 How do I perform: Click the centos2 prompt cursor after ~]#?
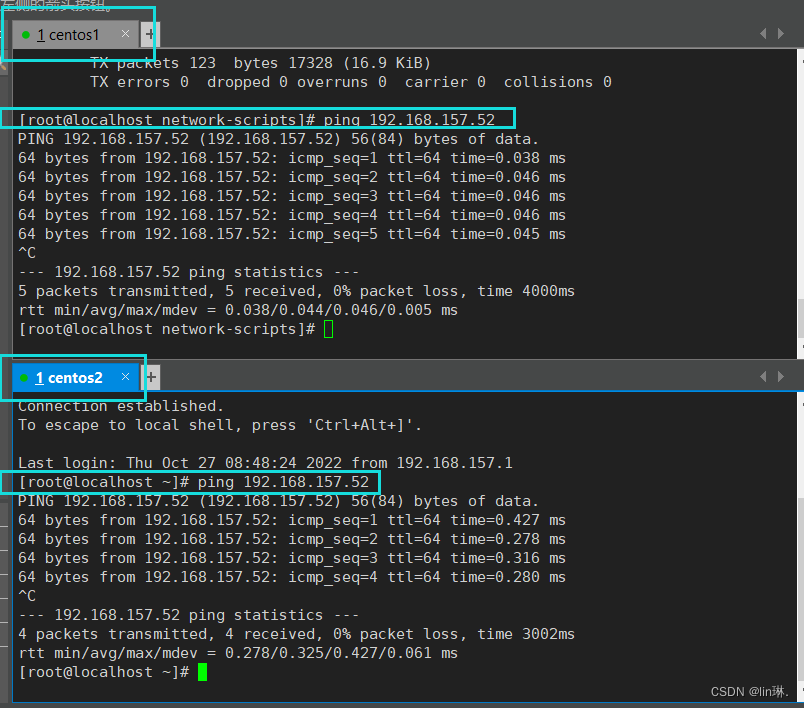pyautogui.click(x=203, y=672)
